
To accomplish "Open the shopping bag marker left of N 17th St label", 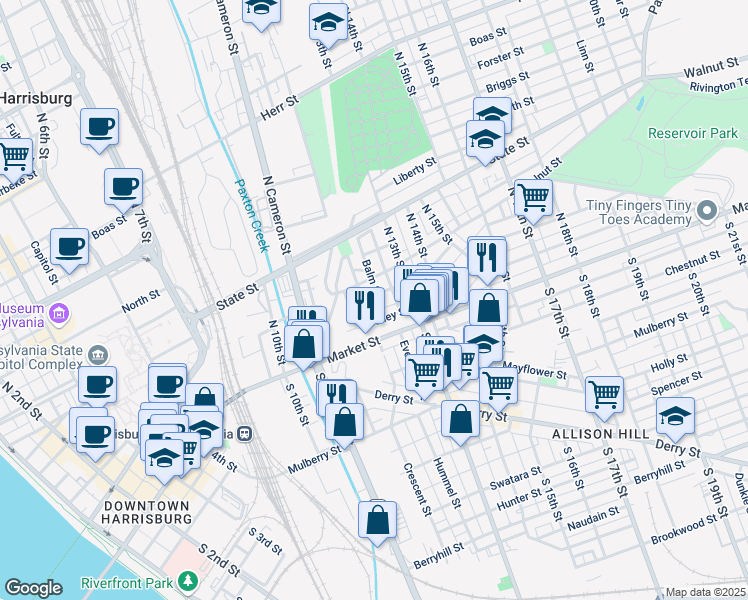I will coord(488,309).
